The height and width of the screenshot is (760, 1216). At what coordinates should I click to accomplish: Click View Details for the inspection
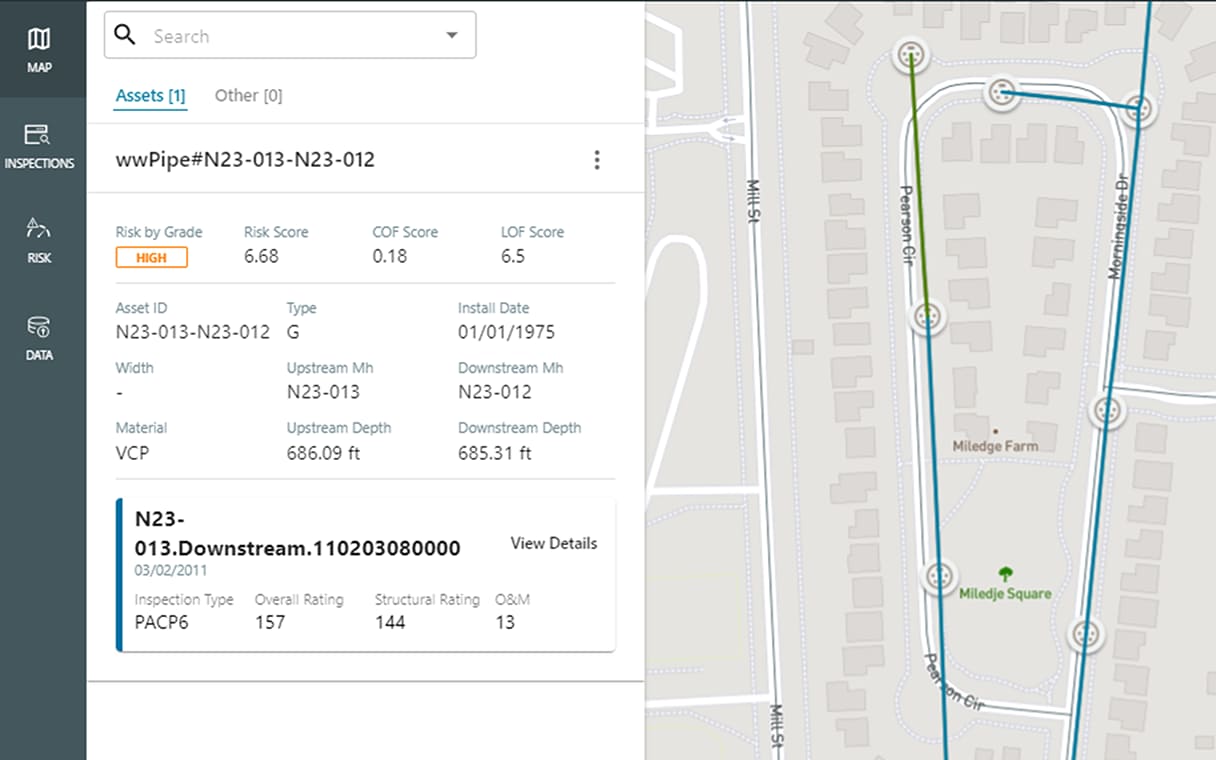(x=553, y=543)
